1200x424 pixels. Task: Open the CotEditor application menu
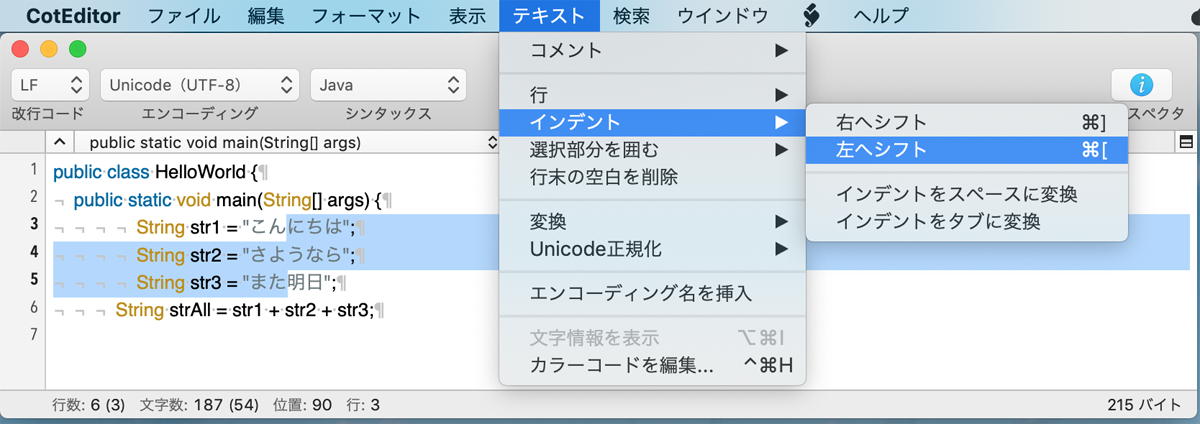73,15
